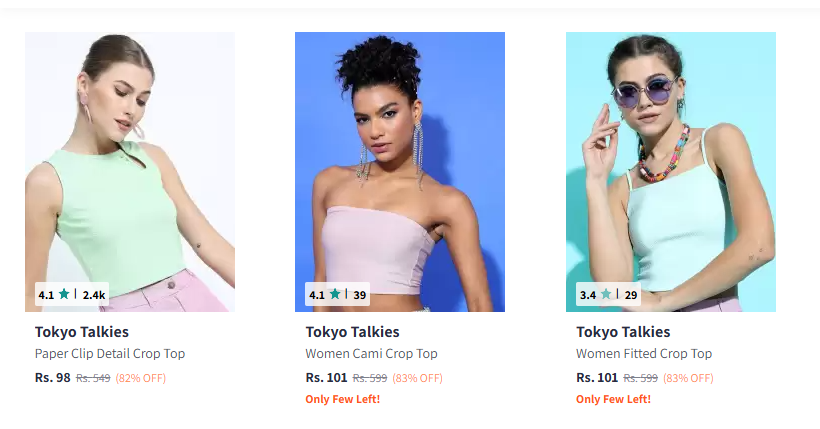
Task: Select the Women Fitted Crop Top title
Action: pos(644,354)
